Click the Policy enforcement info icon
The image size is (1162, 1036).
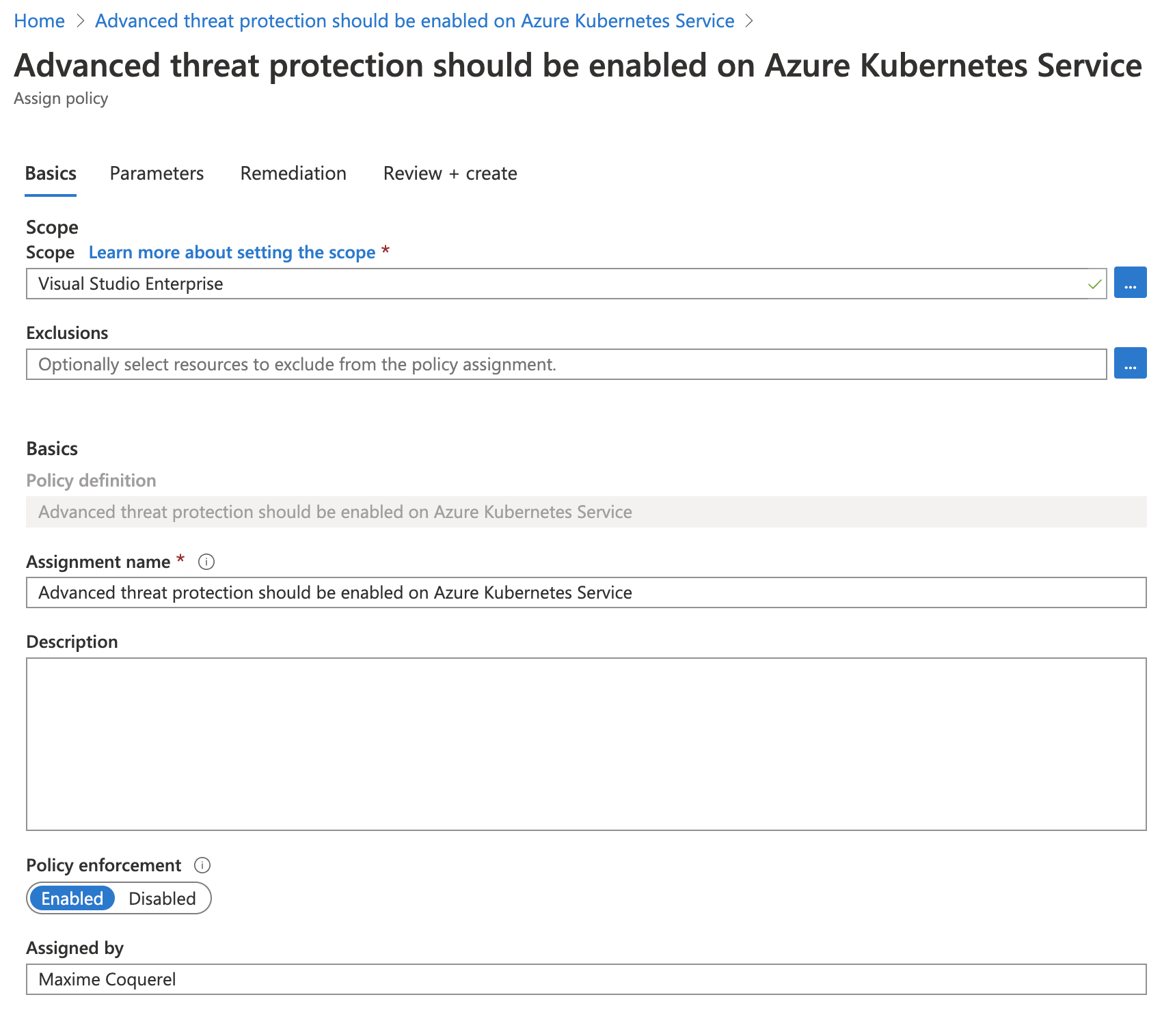[x=202, y=865]
